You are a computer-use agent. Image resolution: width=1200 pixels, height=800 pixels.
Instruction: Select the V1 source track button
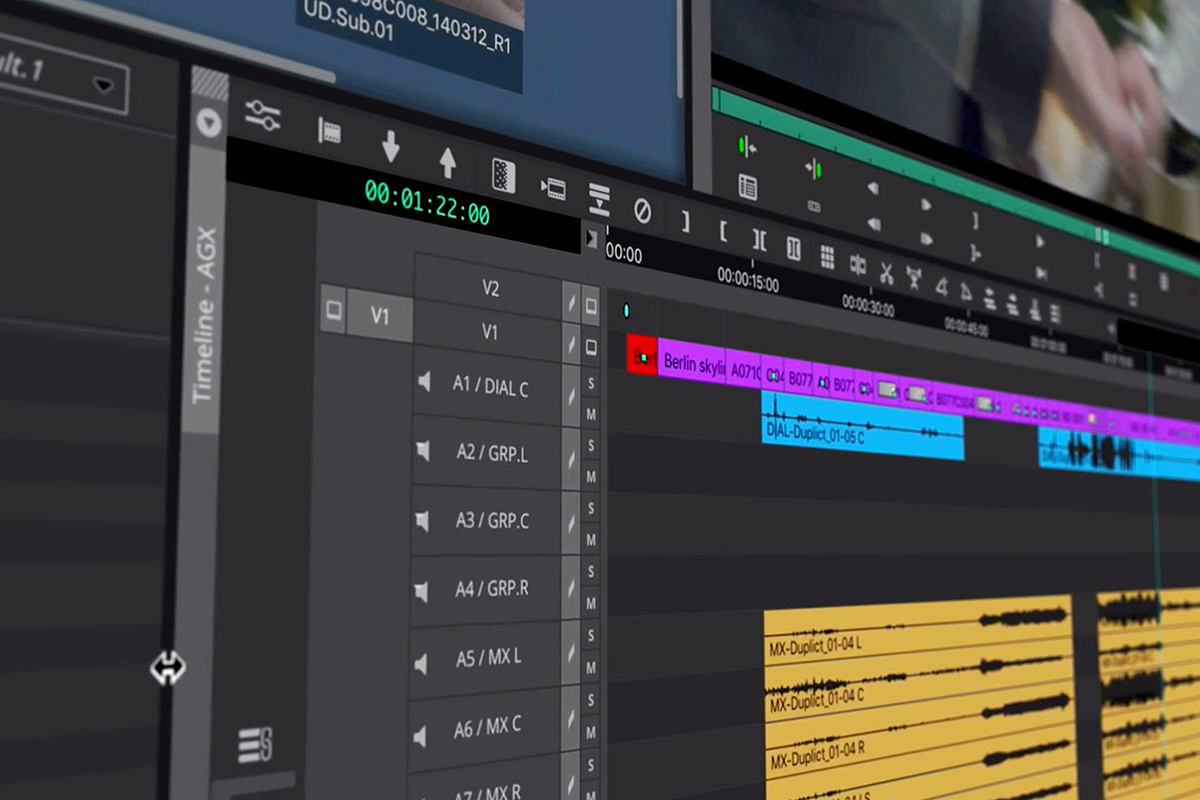pyautogui.click(x=380, y=316)
